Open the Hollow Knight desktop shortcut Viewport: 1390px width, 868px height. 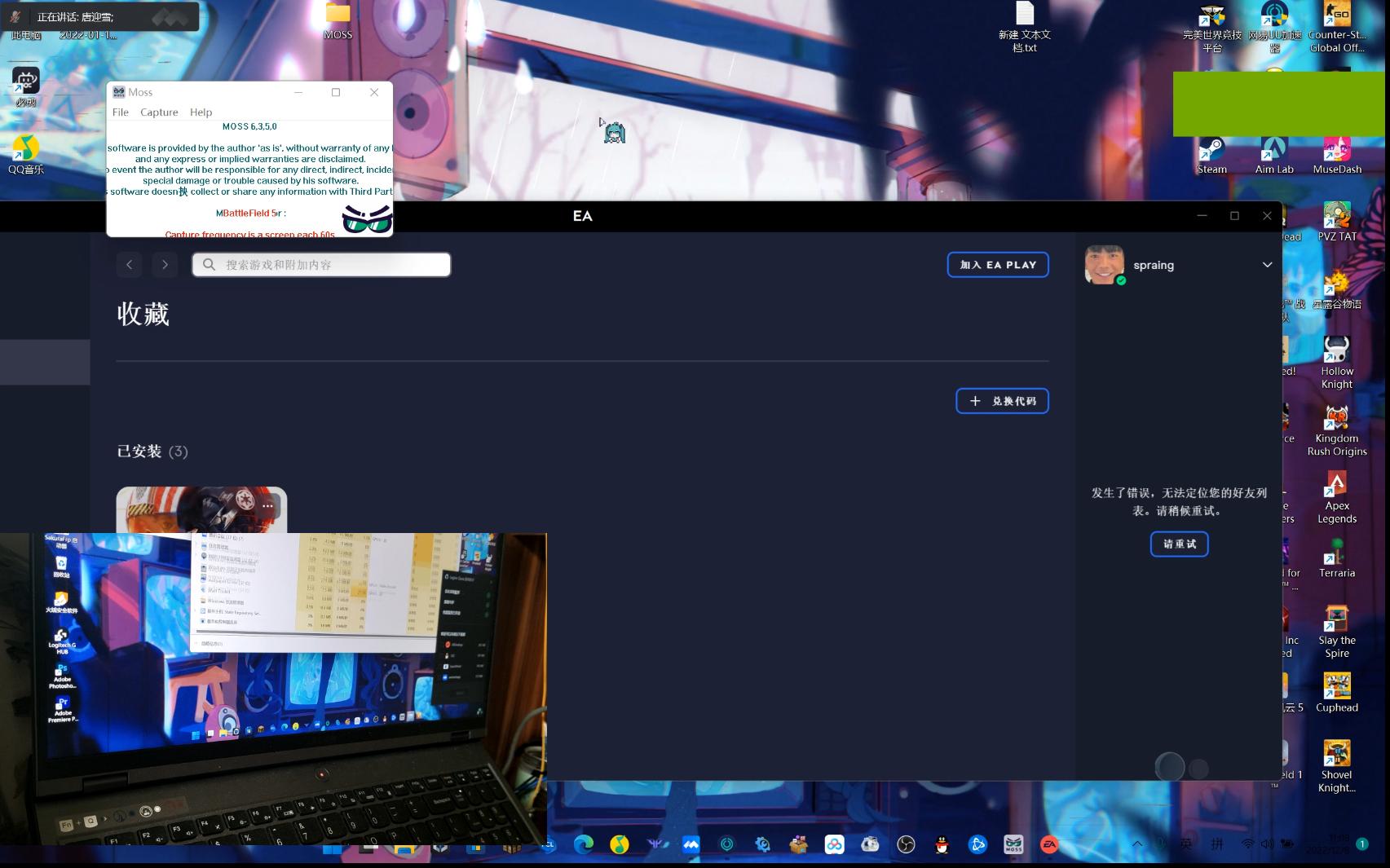tap(1337, 363)
